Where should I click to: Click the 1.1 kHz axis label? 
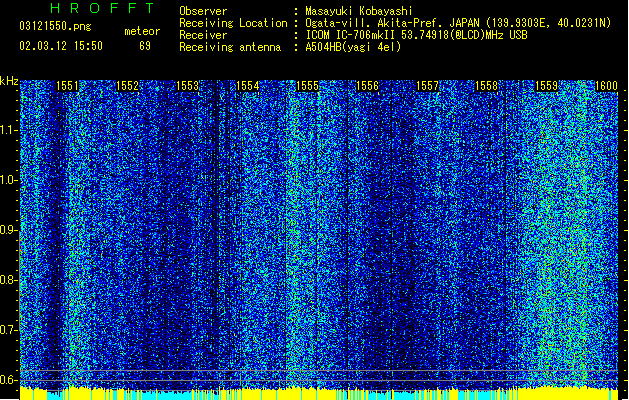pos(9,130)
